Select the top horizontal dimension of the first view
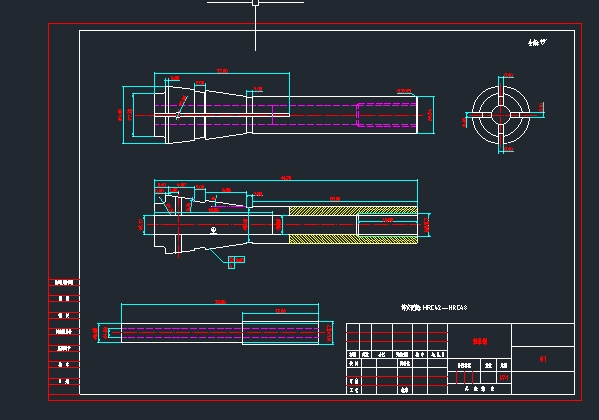Viewport: 599px width, 420px height. pos(222,72)
